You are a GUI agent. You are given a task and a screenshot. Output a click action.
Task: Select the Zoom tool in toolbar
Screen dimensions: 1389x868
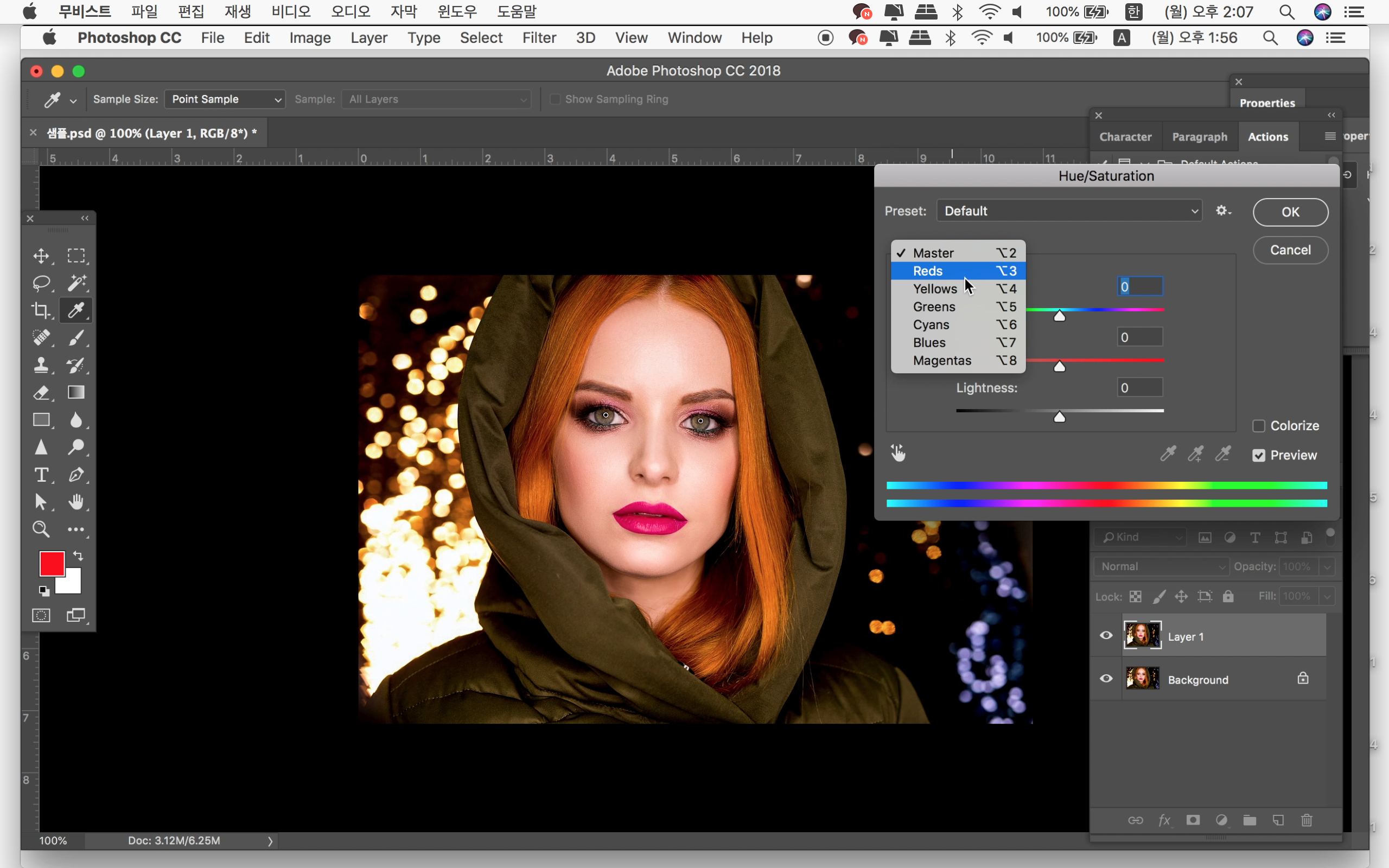pos(41,529)
